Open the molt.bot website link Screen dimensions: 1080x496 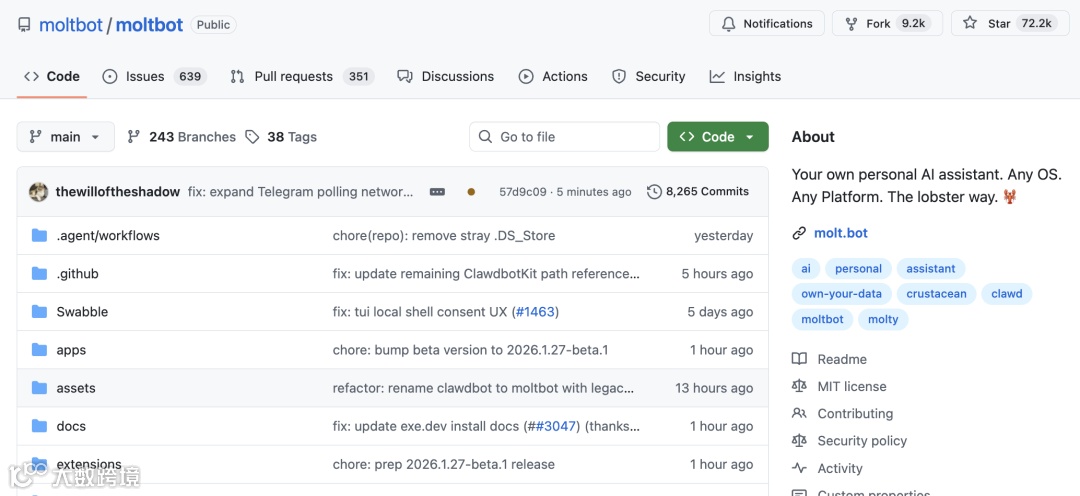pyautogui.click(x=841, y=233)
